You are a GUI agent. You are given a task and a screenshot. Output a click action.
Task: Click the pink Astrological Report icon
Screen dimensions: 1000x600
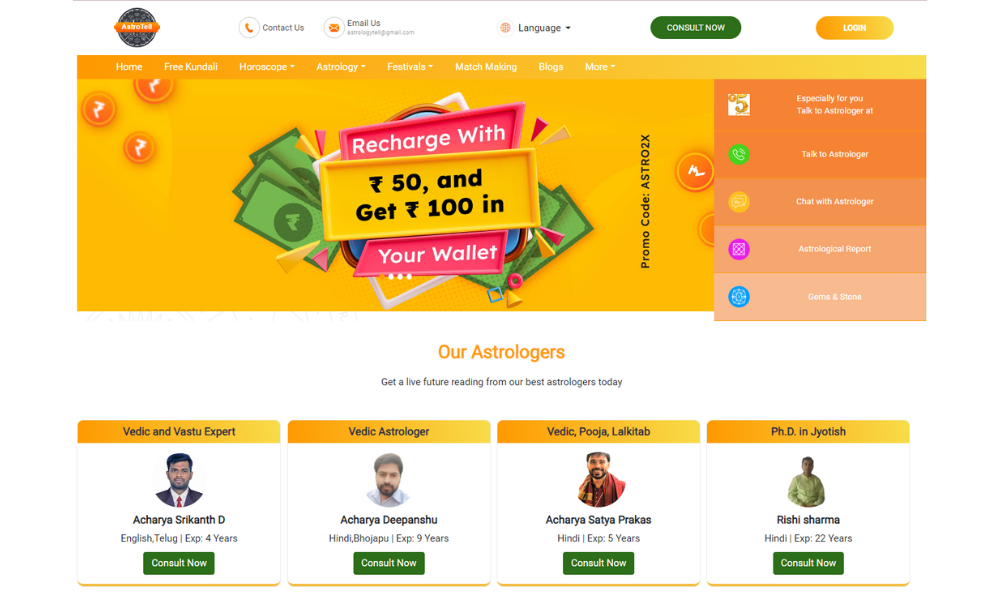pyautogui.click(x=739, y=249)
